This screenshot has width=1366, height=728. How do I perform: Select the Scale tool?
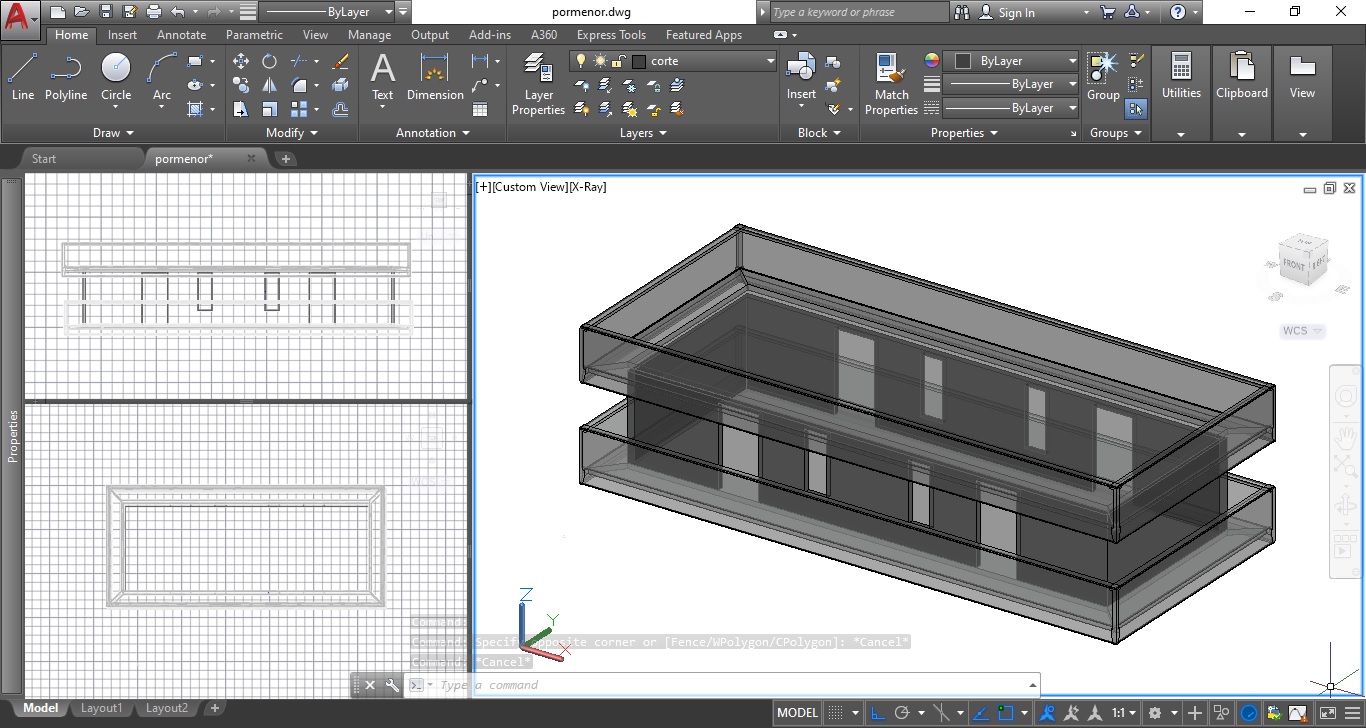point(270,109)
